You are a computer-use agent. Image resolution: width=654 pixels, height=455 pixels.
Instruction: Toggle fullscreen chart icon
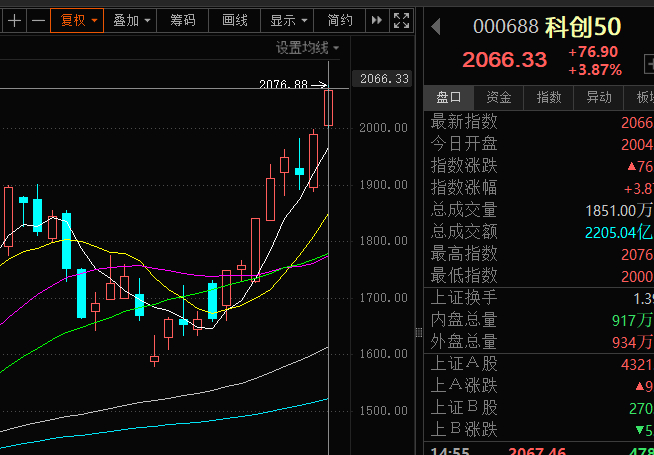click(x=401, y=20)
